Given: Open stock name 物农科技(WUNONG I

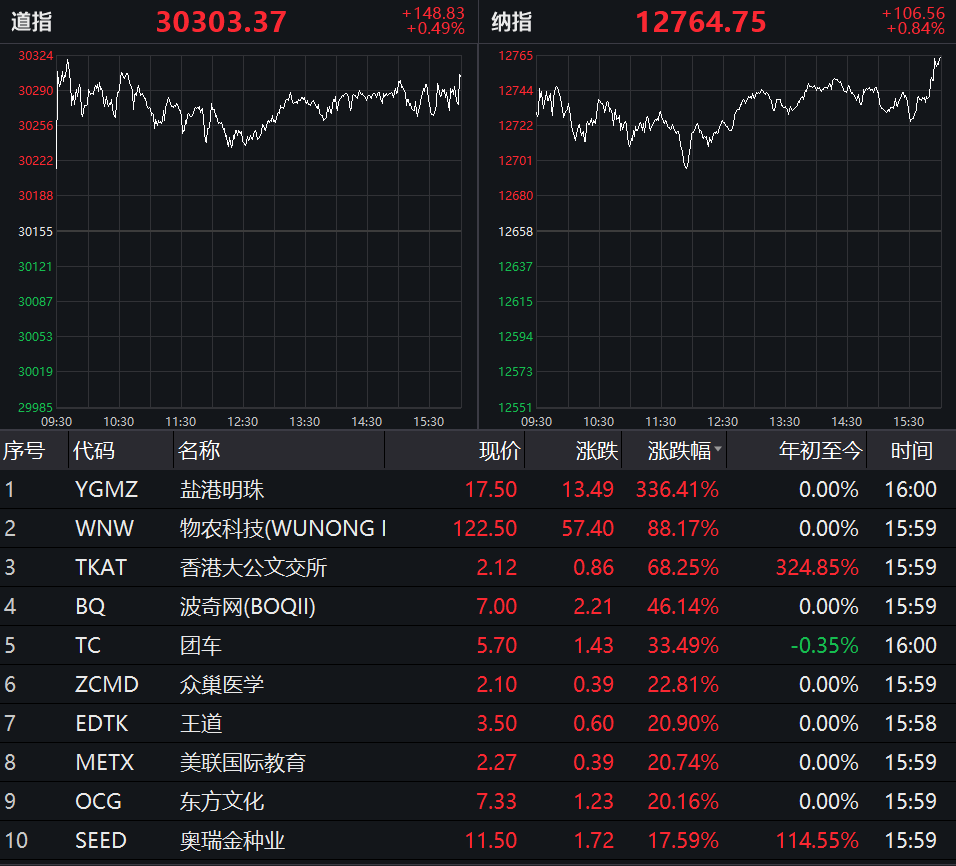Looking at the screenshot, I should pos(284,529).
